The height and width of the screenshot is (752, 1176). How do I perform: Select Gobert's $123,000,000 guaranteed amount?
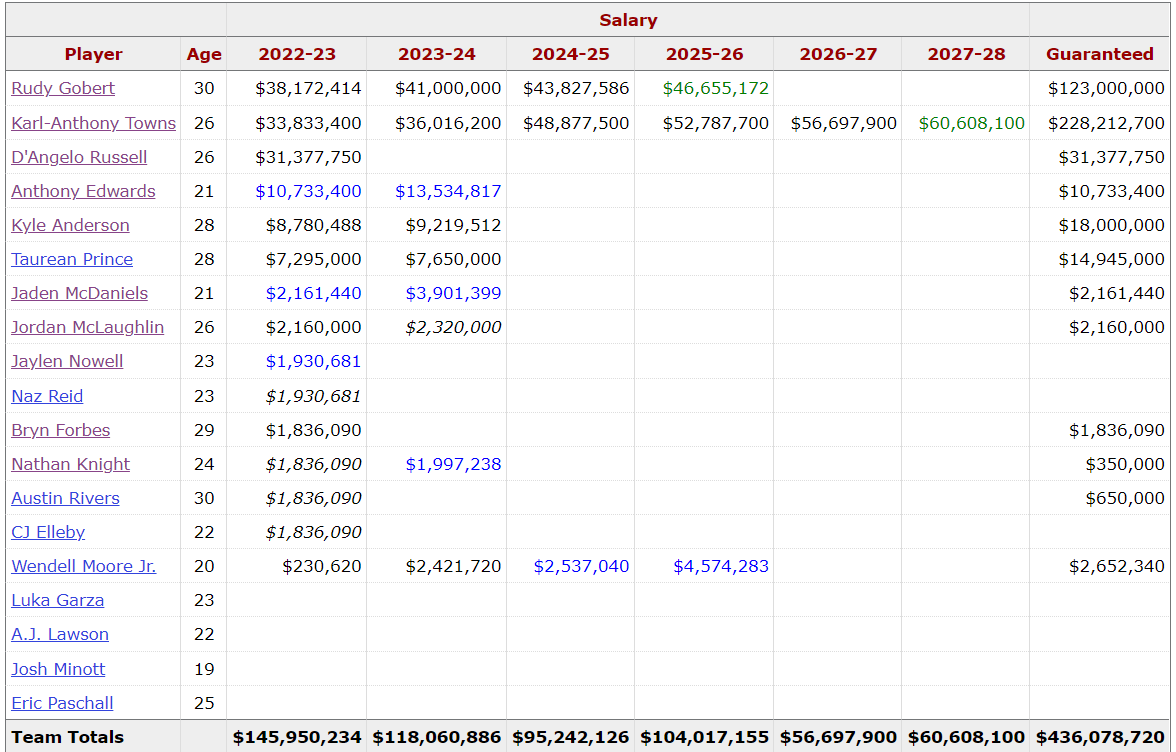(1106, 88)
